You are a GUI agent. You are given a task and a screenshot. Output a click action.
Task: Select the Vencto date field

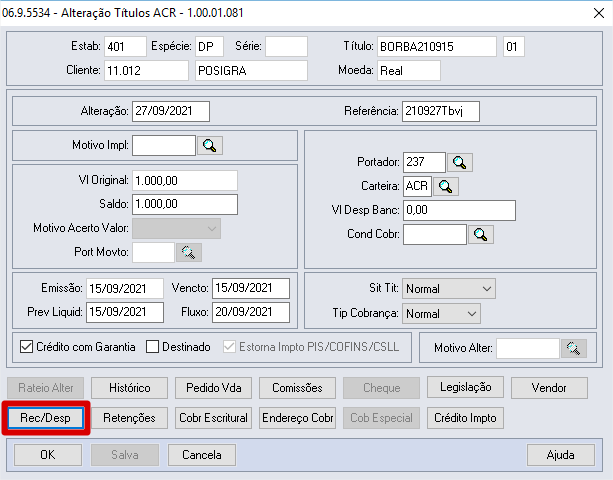tap(251, 288)
